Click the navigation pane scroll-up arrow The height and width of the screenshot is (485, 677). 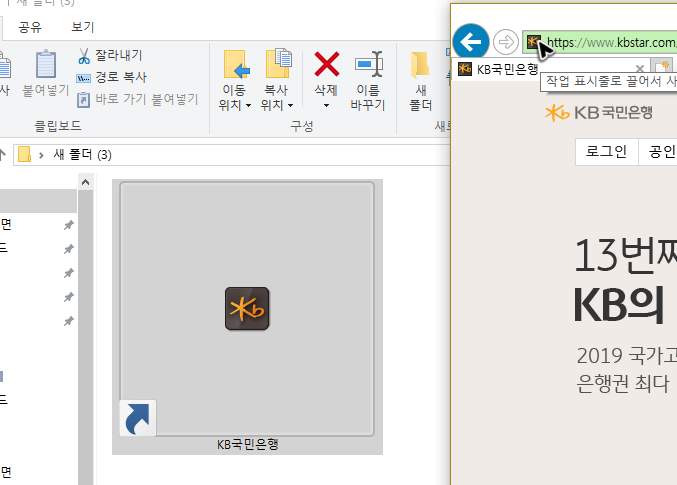85,182
